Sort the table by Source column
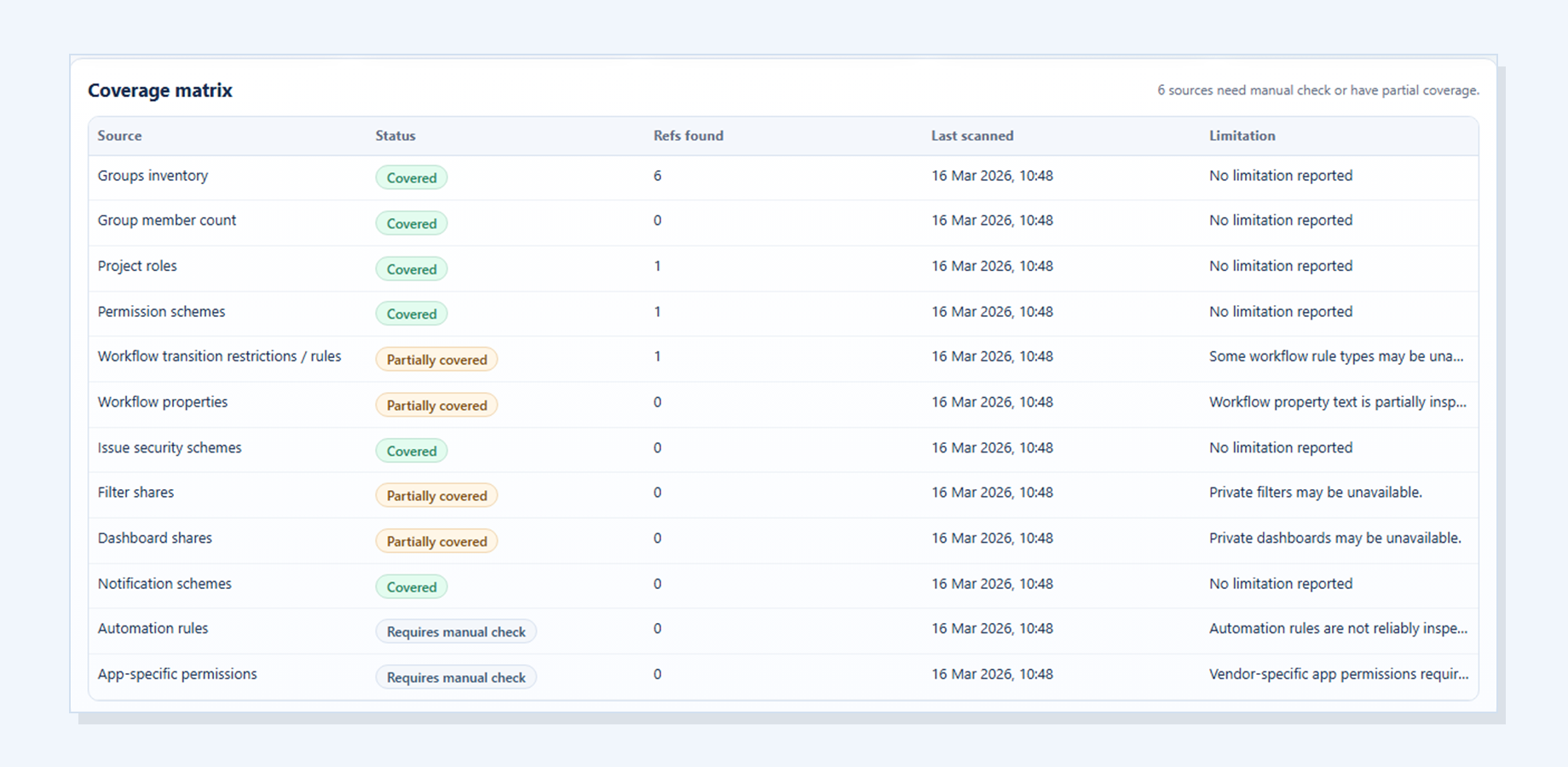Image resolution: width=1568 pixels, height=767 pixels. pyautogui.click(x=119, y=136)
